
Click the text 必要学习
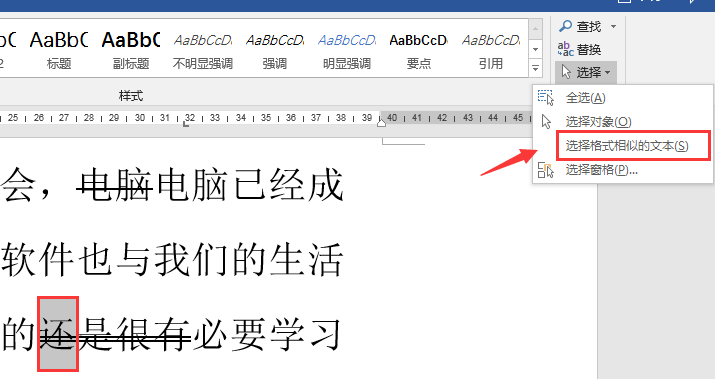(267, 335)
